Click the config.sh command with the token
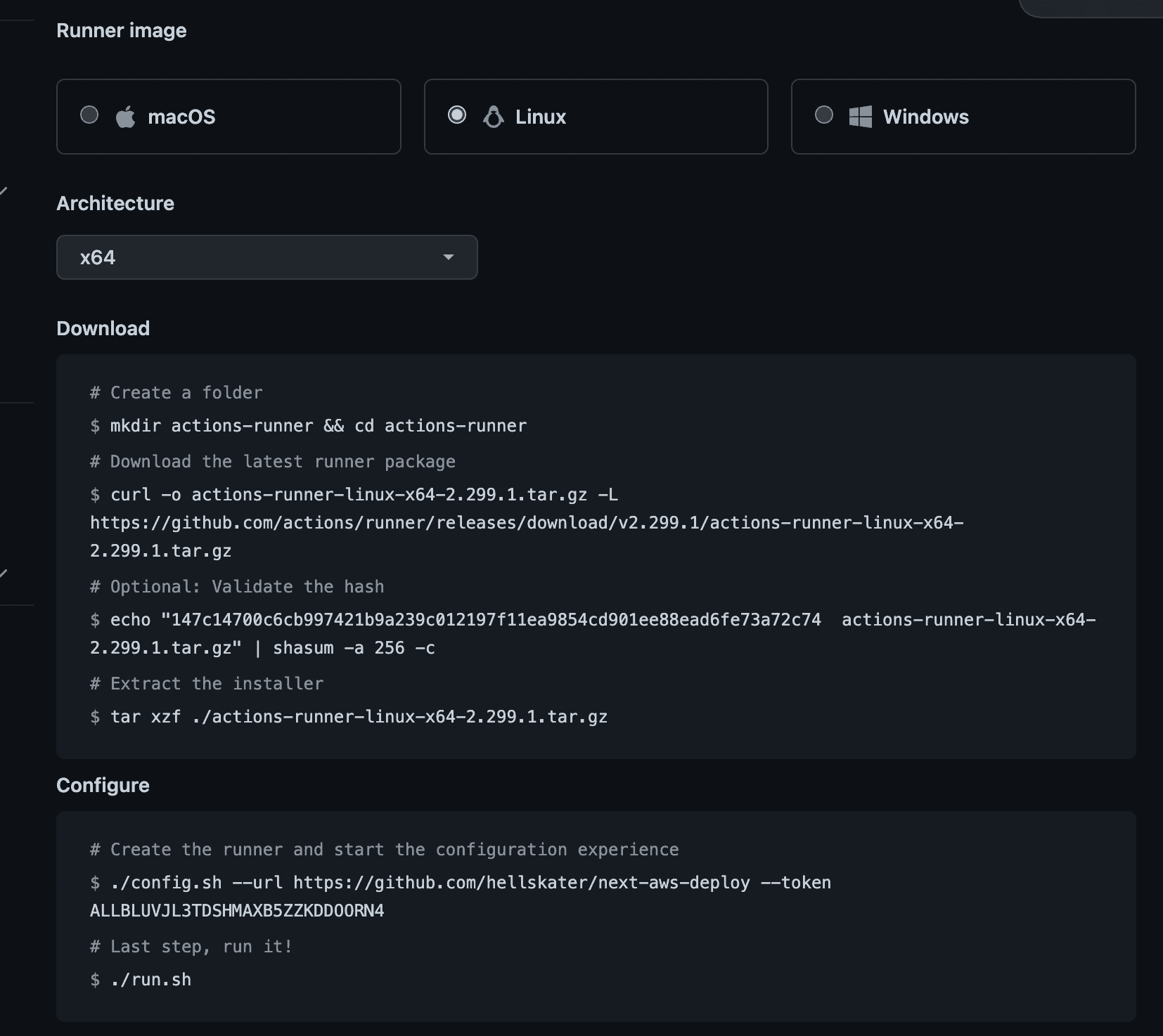Viewport: 1163px width, 1036px height. tap(457, 882)
